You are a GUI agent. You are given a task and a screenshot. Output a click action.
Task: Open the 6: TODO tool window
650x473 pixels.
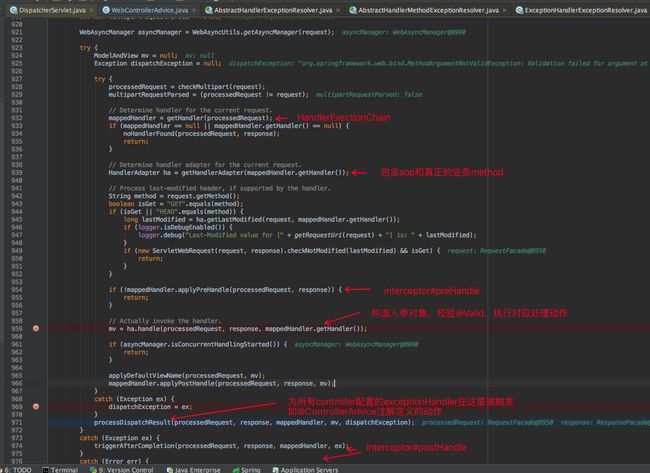pyautogui.click(x=17, y=470)
